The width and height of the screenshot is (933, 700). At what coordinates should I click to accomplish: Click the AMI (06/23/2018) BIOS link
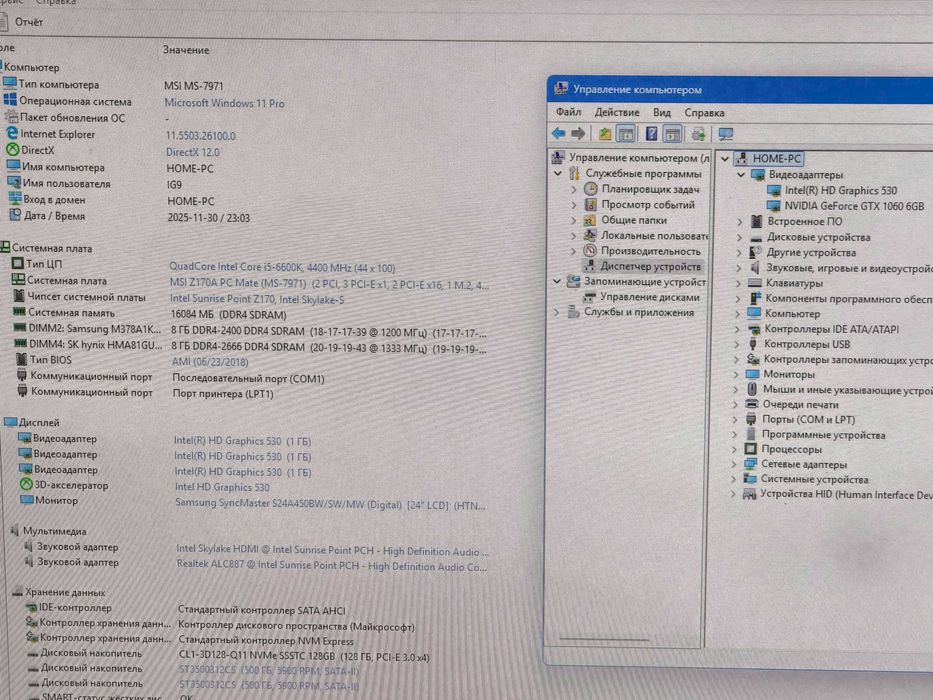(209, 361)
